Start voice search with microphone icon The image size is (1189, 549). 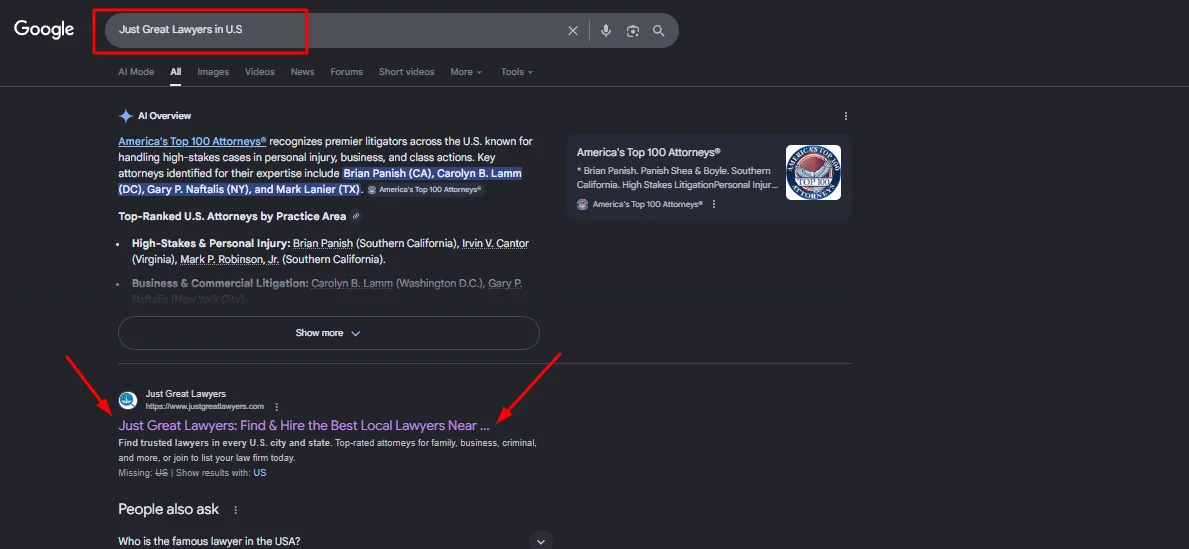605,31
